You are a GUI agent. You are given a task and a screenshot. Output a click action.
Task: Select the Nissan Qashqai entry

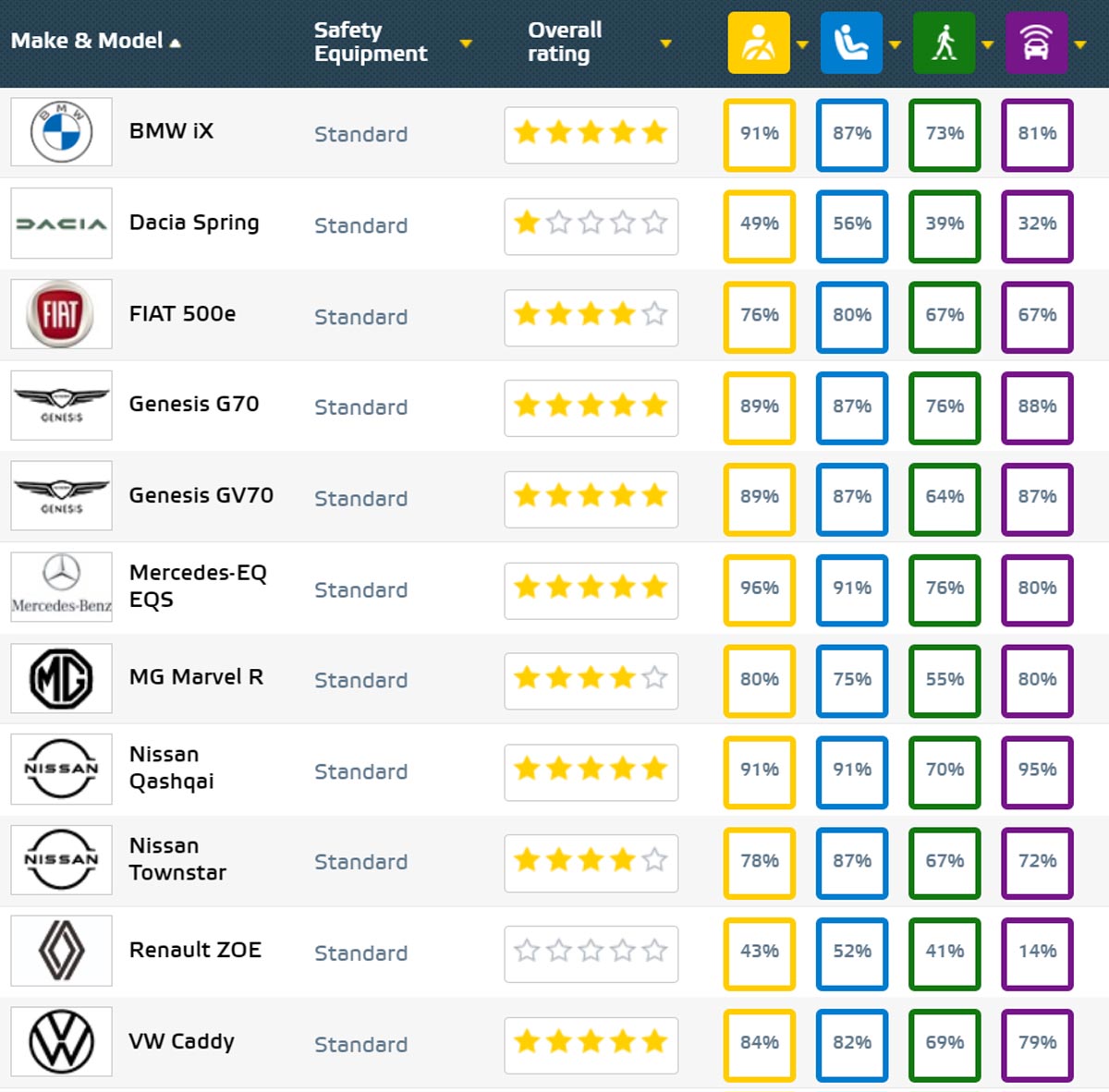(171, 768)
